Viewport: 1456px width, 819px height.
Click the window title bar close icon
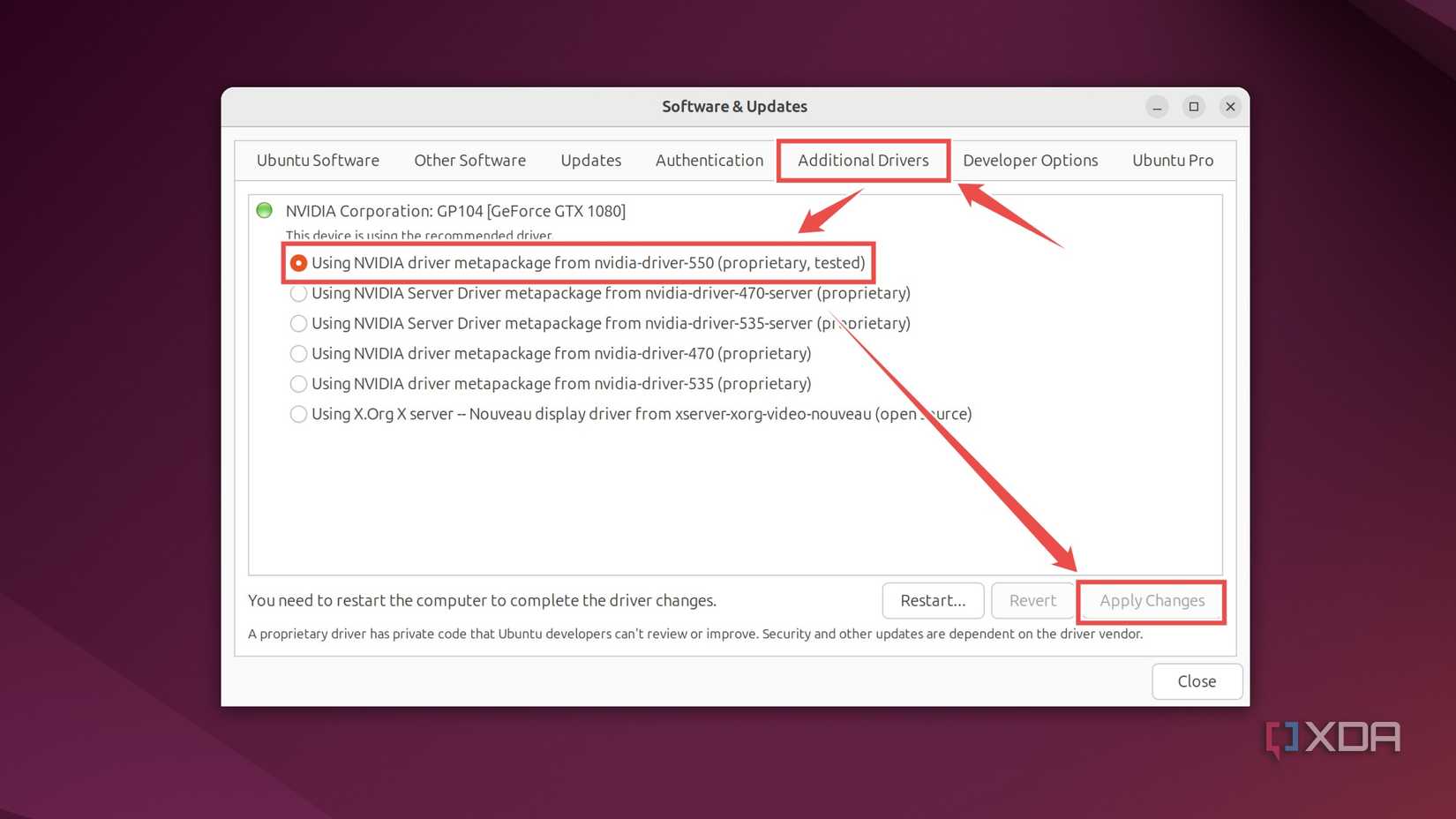click(1230, 107)
